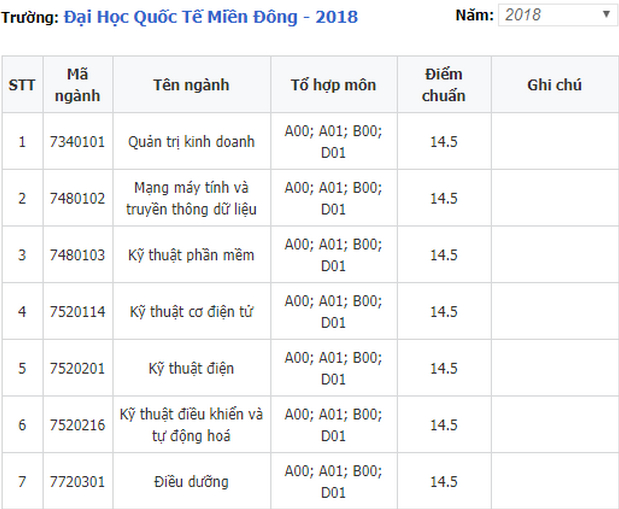Click 14.5 score for major 7480102
Viewport: 619px width, 509px height.
pos(444,198)
